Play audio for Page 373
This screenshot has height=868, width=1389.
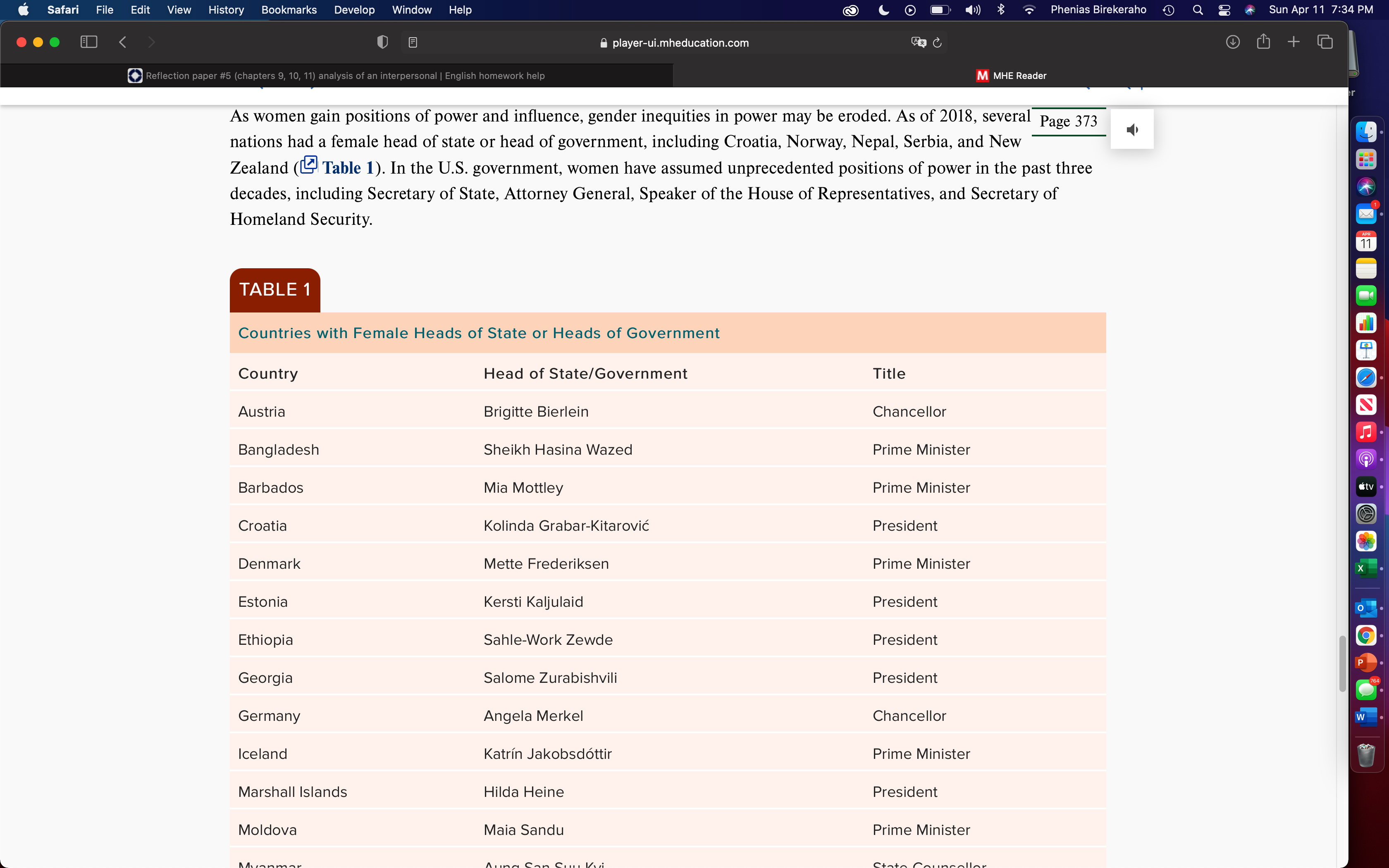coord(1132,129)
